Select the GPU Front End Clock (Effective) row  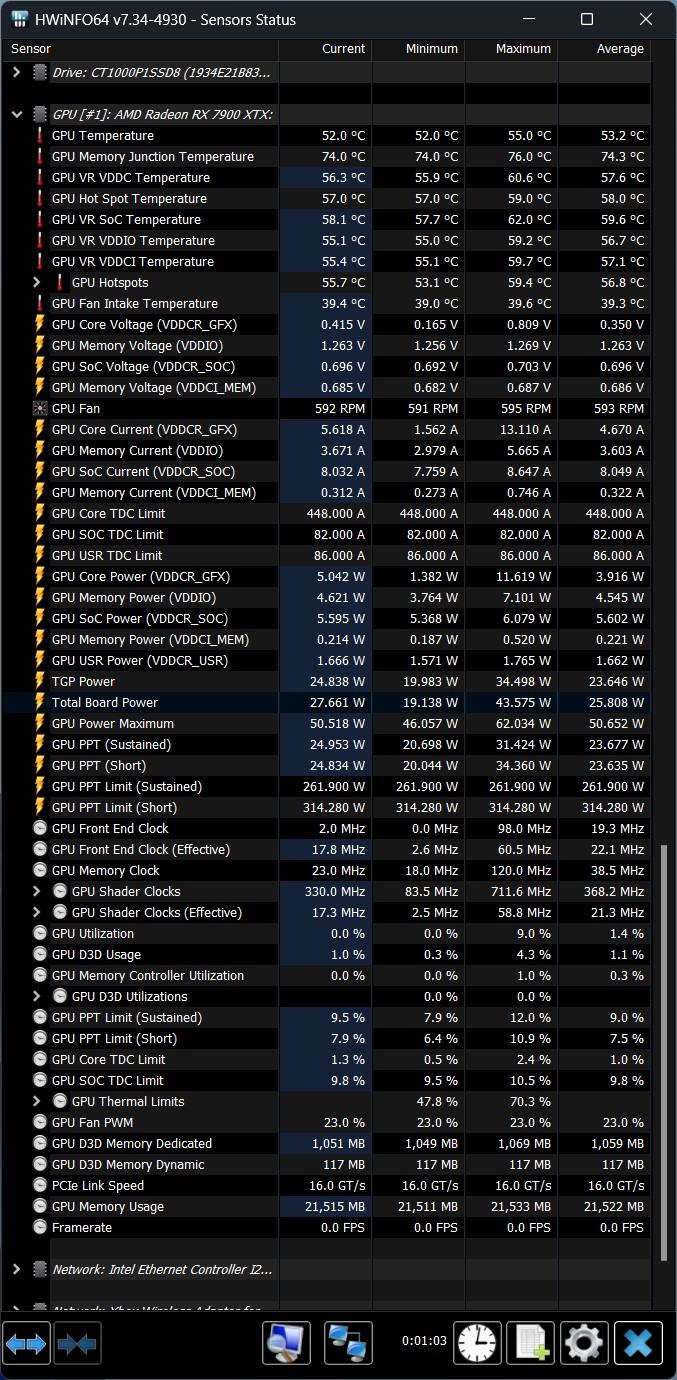click(326, 849)
